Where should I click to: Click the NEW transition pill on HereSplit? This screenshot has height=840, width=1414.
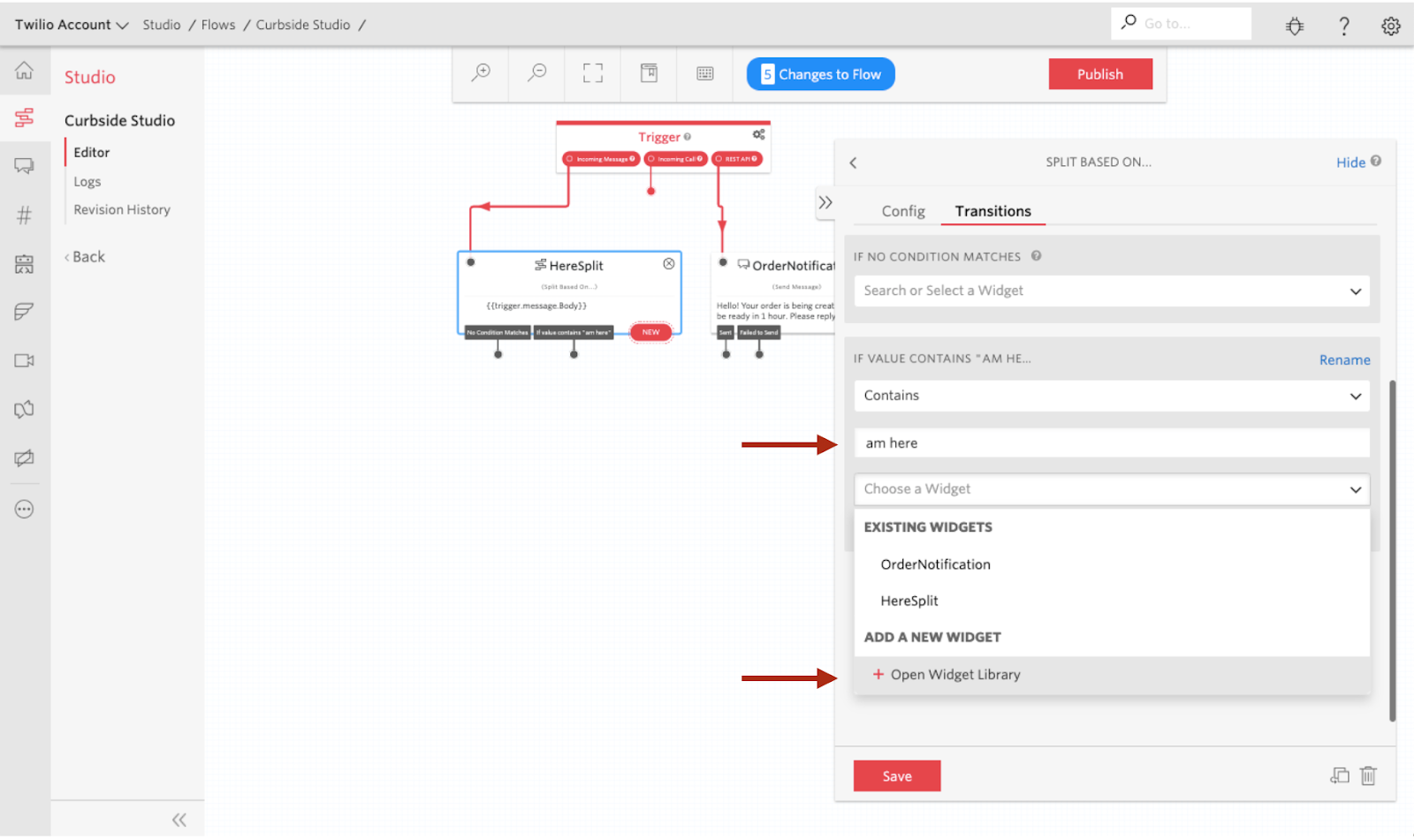(650, 332)
